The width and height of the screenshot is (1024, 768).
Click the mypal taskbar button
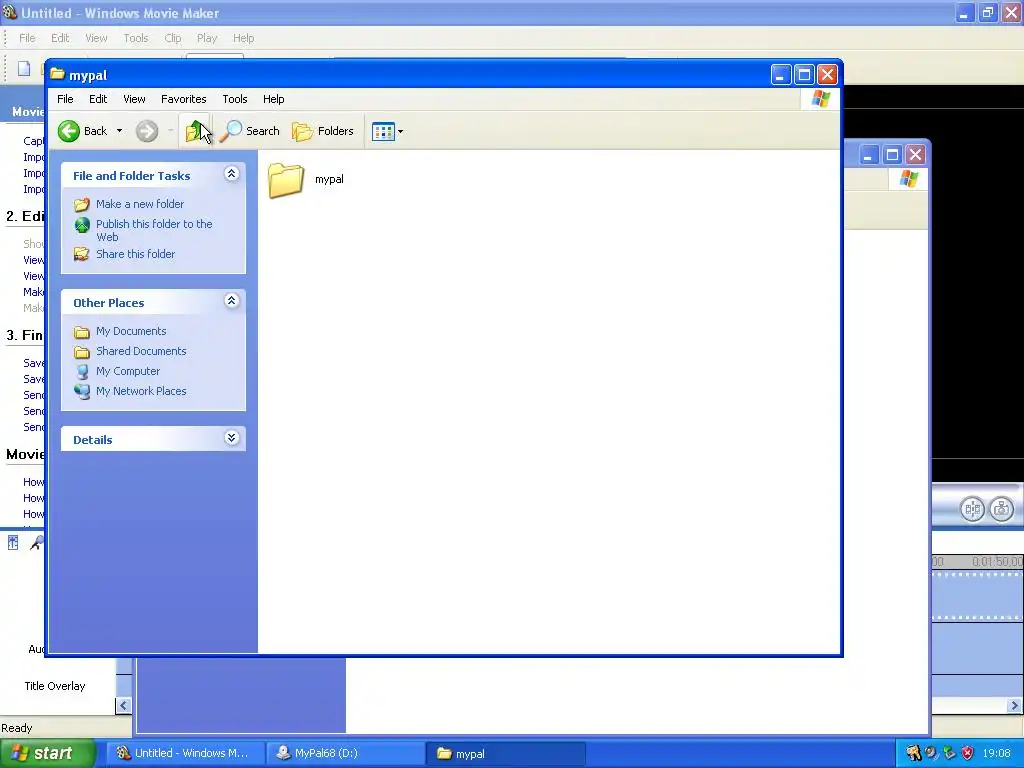pos(505,753)
